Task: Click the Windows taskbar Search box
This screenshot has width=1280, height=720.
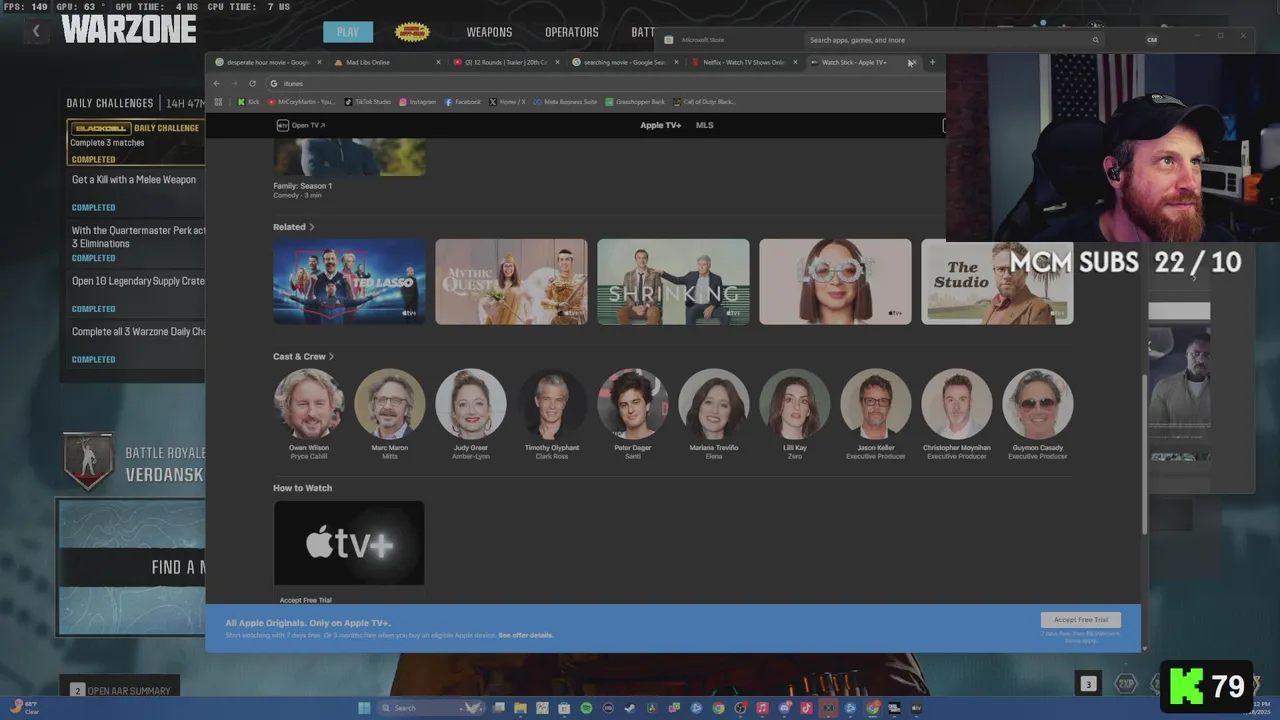Action: click(x=432, y=708)
